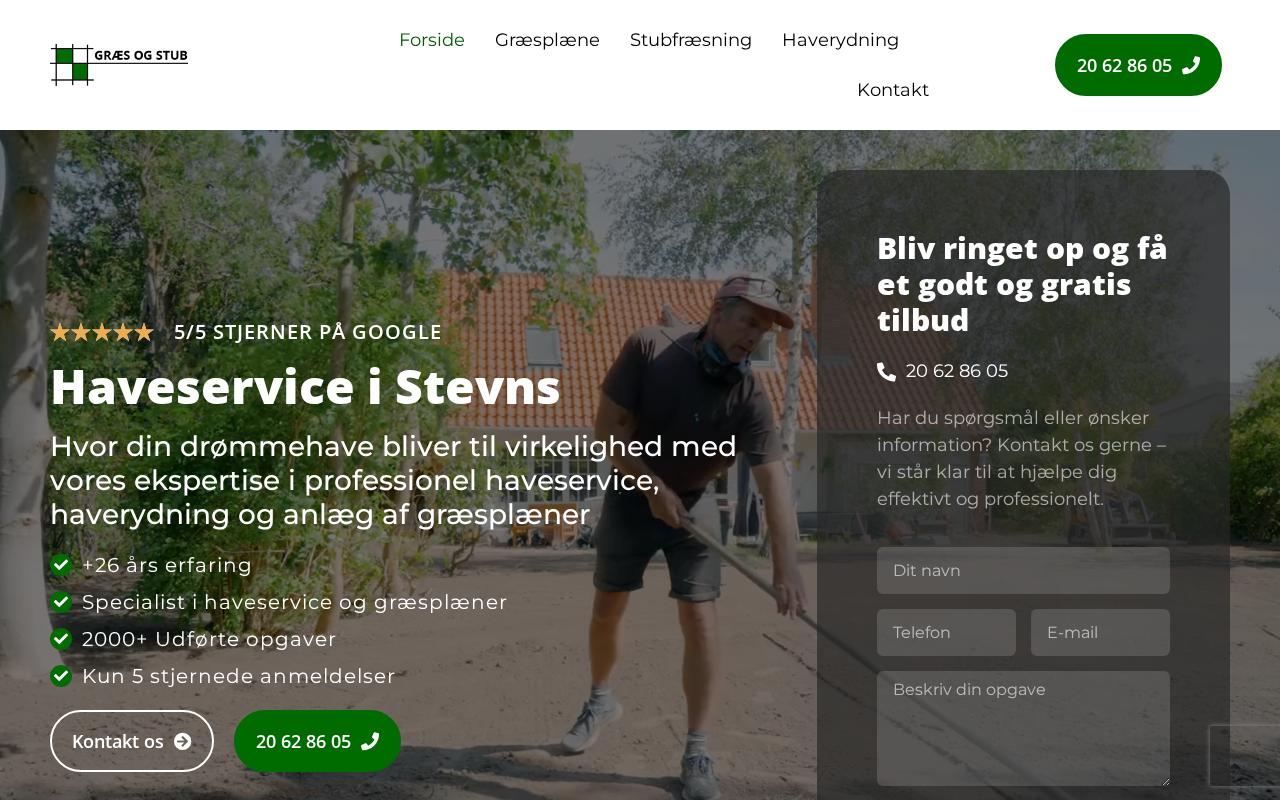Open the Græsplæne menu item
This screenshot has height=800, width=1280.
[547, 40]
